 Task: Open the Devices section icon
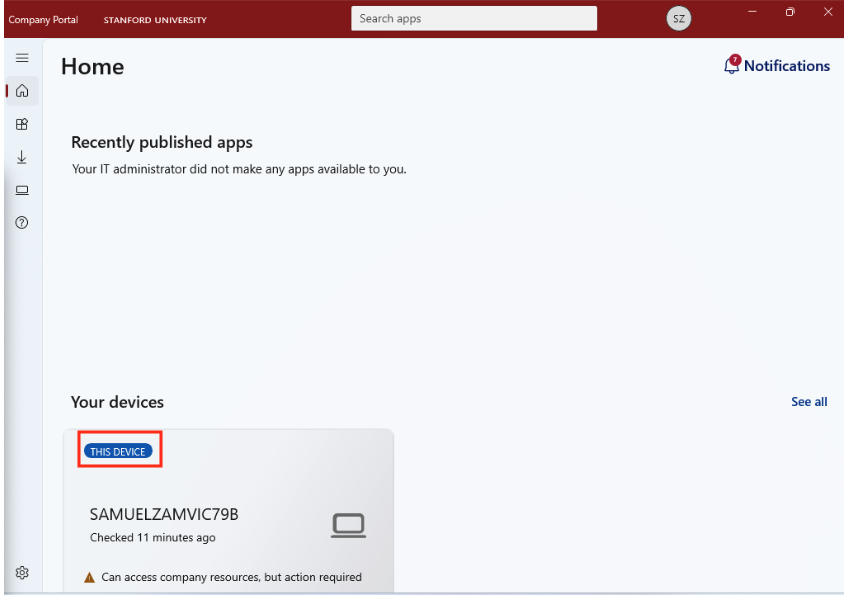click(21, 190)
